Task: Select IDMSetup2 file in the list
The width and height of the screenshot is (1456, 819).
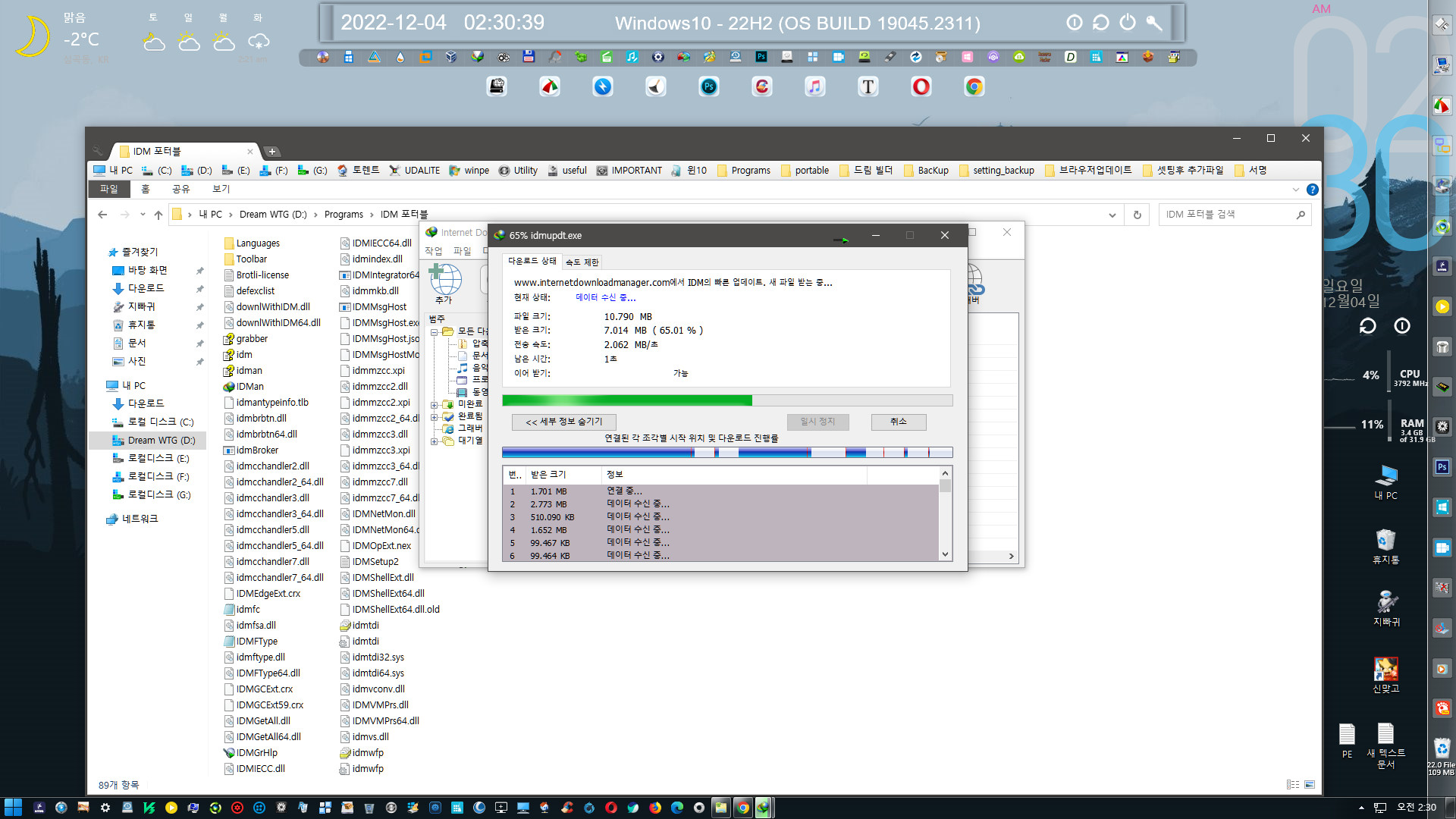Action: coord(369,562)
